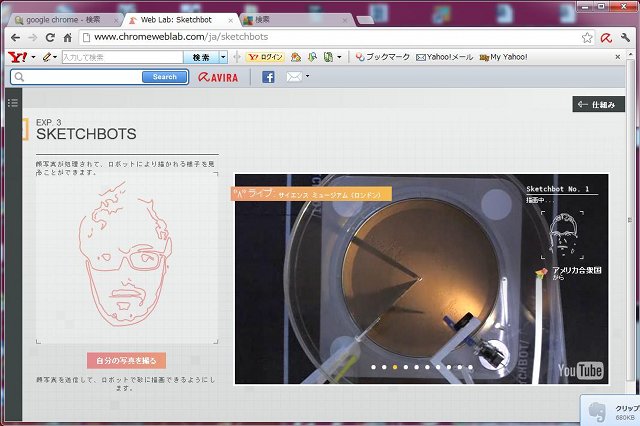Click the Evernote clip notification
The height and width of the screenshot is (426, 640).
point(610,410)
